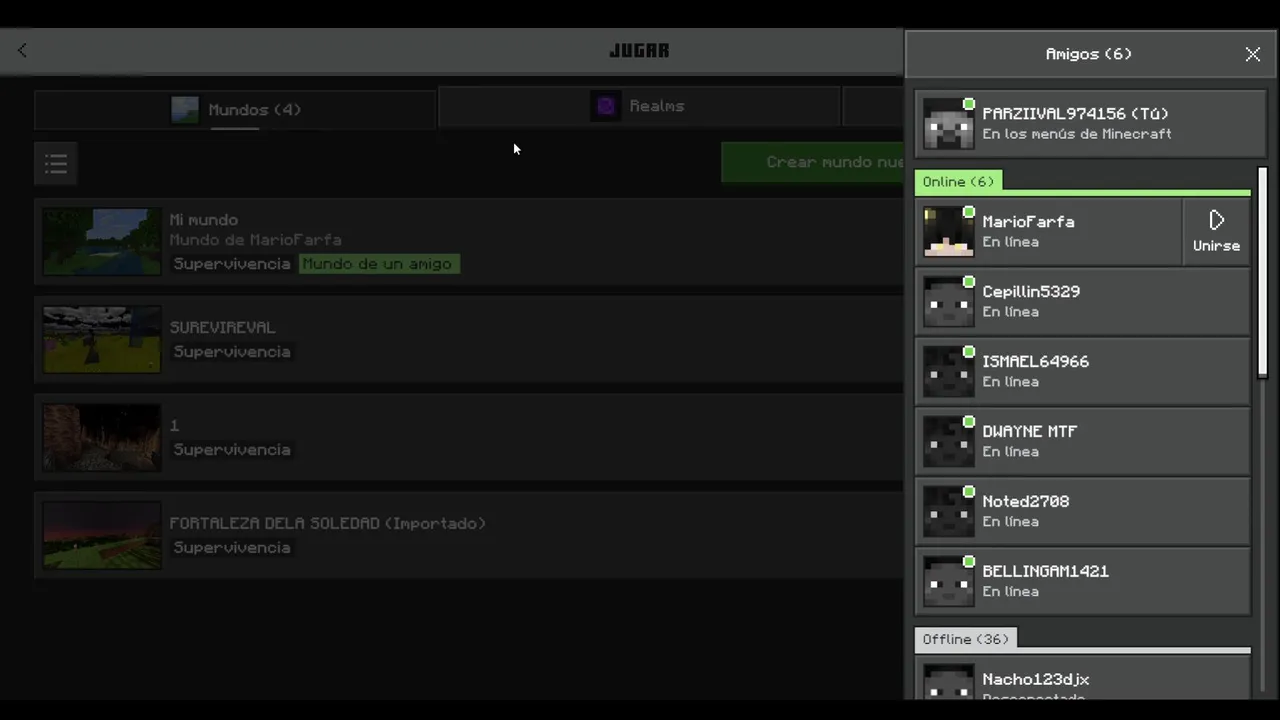The image size is (1280, 720).
Task: Select thumbnail of world 1
Action: [101, 437]
